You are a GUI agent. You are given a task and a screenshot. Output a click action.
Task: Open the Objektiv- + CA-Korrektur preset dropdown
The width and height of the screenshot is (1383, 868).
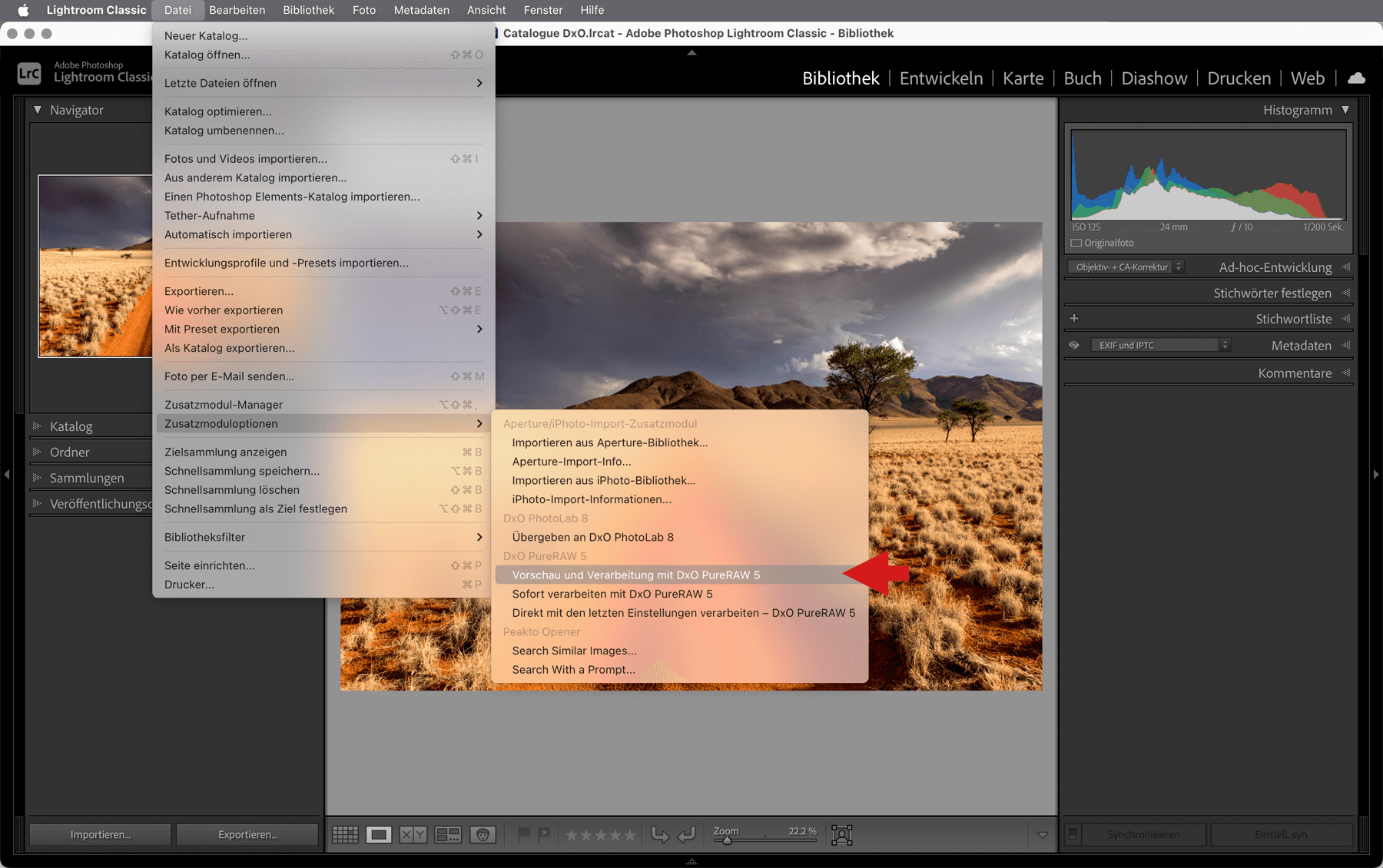pos(1126,267)
